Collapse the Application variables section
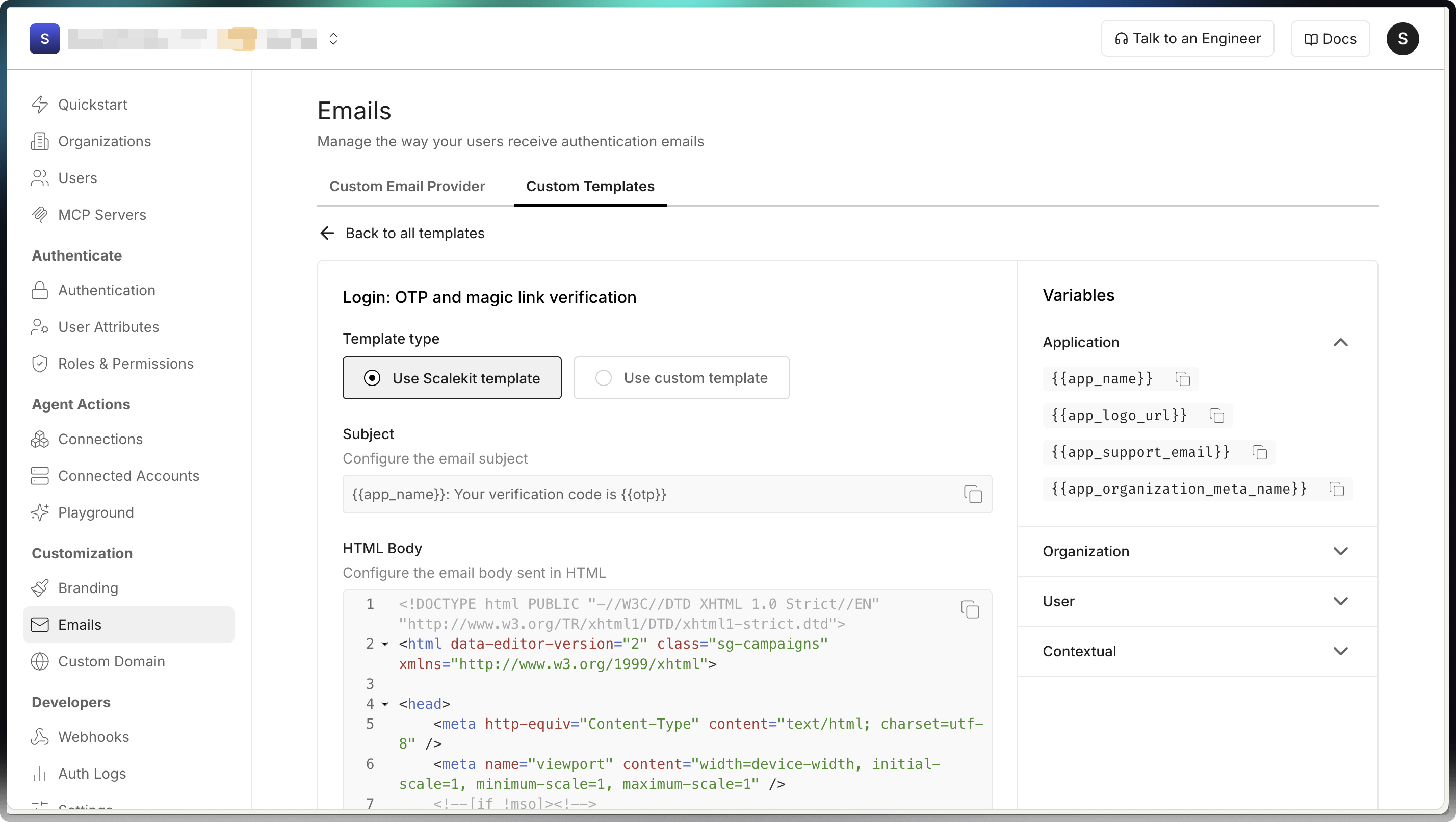 [x=1340, y=342]
